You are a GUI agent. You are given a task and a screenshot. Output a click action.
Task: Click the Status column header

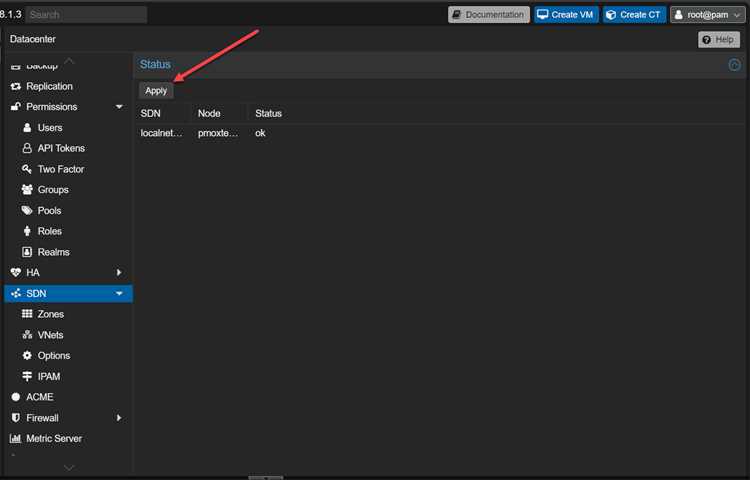pyautogui.click(x=268, y=114)
